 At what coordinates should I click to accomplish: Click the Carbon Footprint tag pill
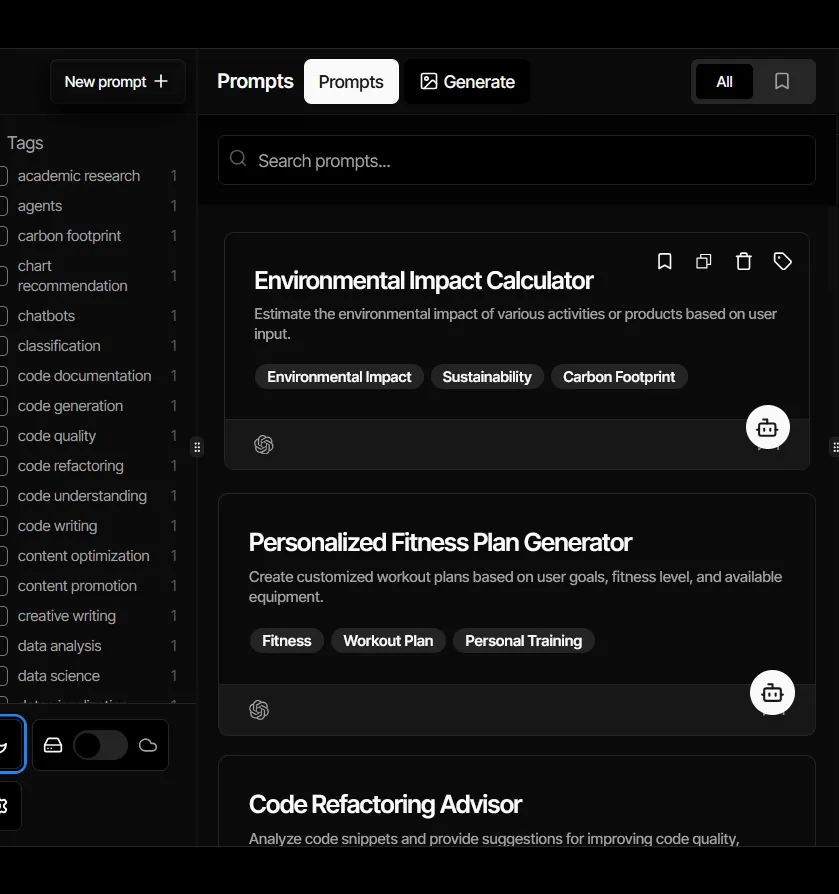pyautogui.click(x=619, y=377)
